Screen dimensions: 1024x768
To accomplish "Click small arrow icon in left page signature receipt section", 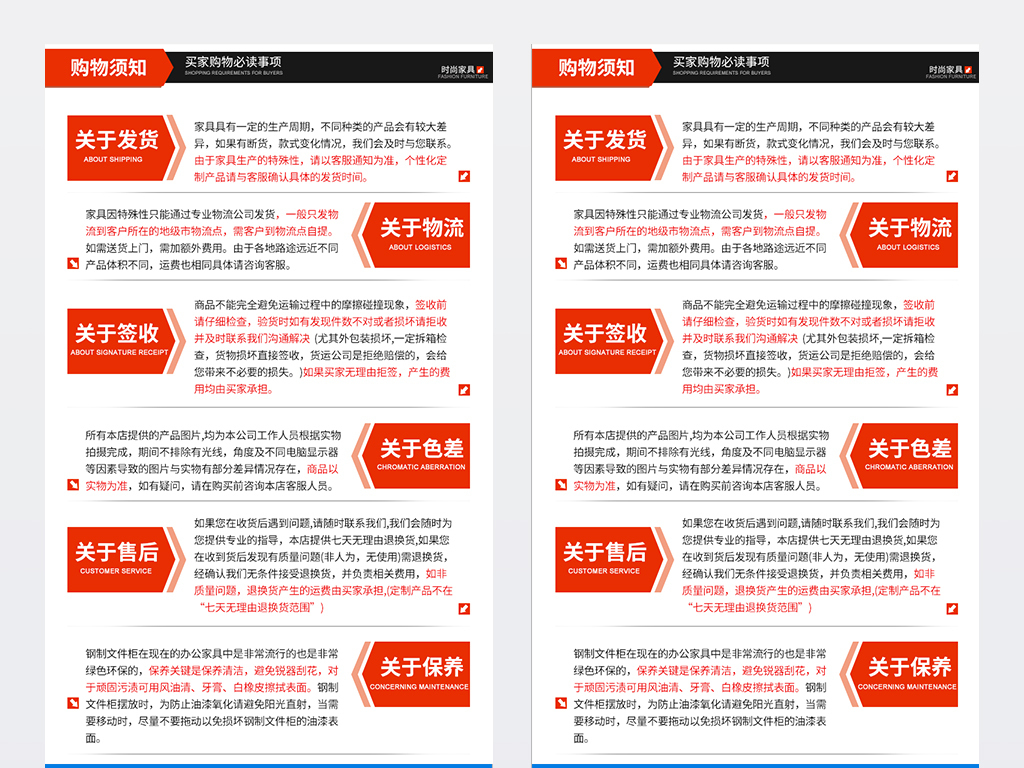I will click(464, 389).
